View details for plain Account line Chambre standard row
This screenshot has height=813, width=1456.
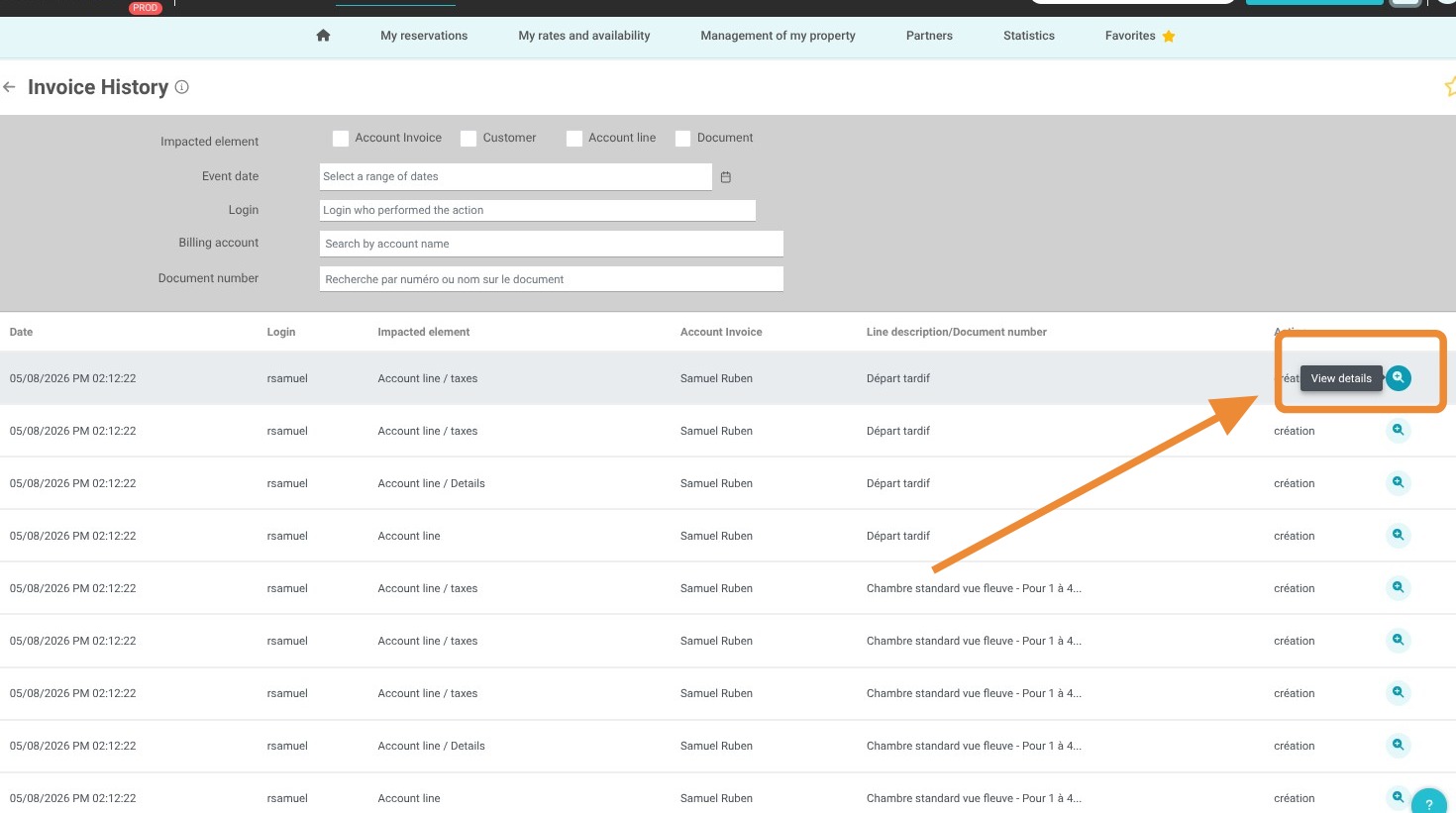[1399, 797]
